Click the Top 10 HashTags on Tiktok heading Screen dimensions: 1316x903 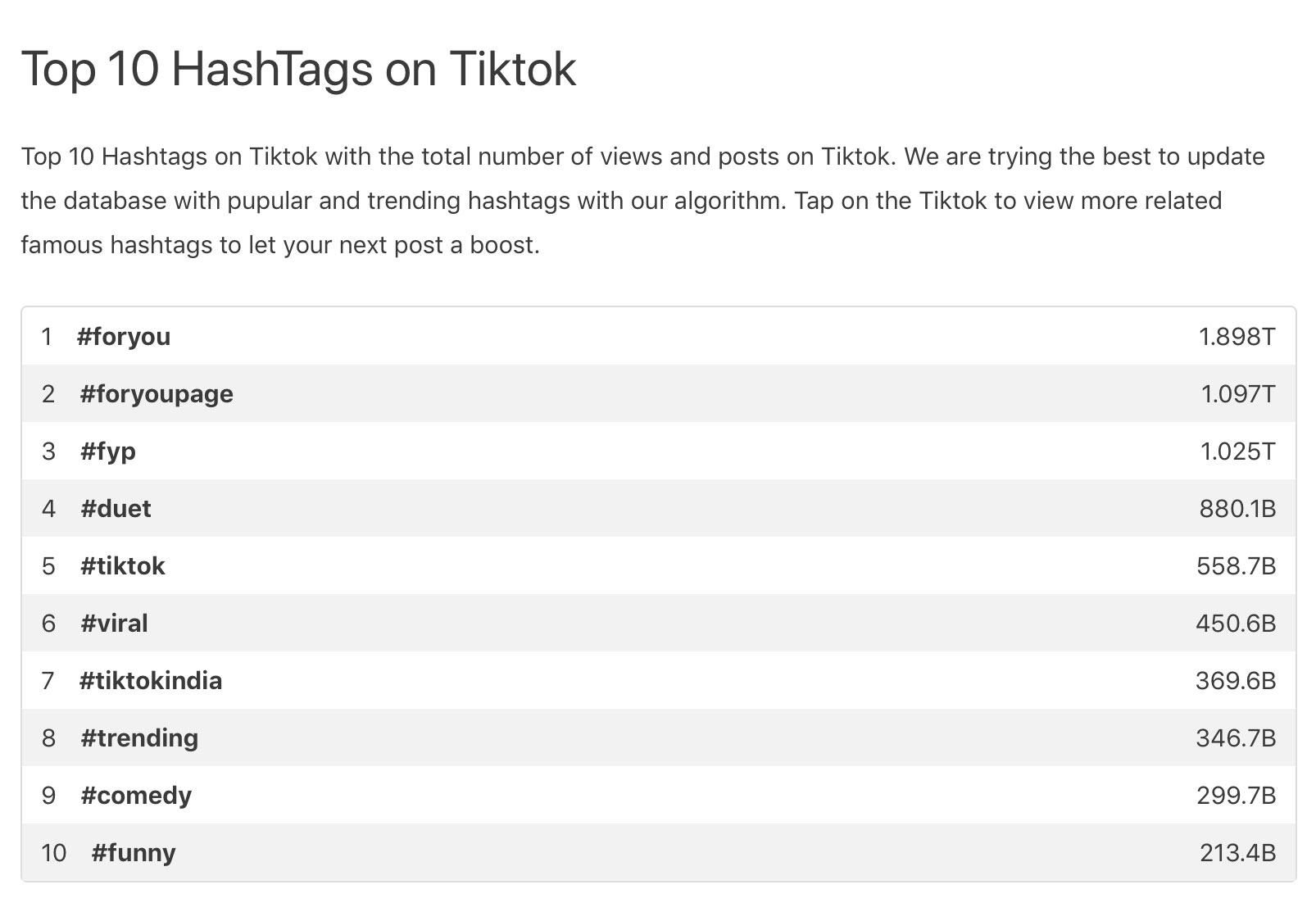(x=298, y=69)
